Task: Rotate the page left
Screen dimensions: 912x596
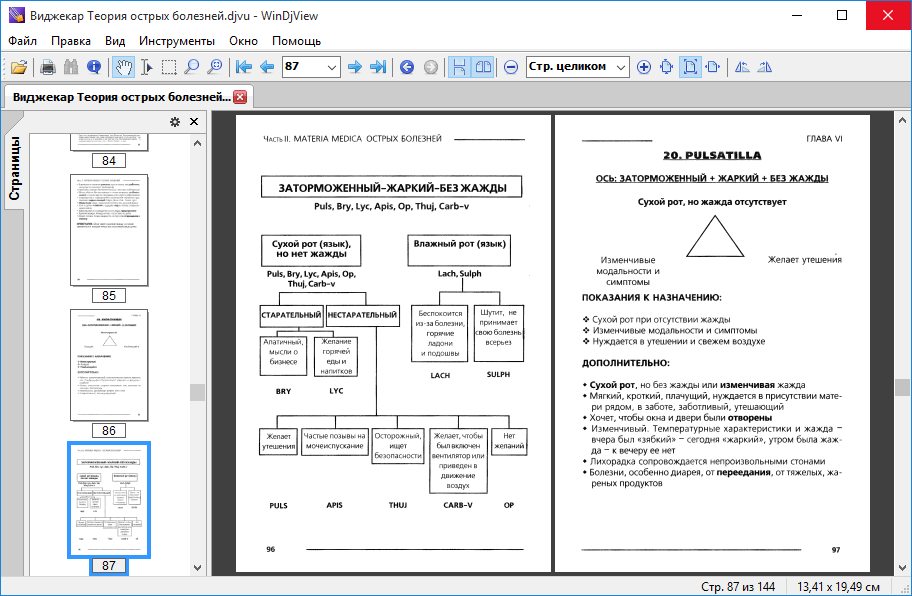Action: click(742, 67)
